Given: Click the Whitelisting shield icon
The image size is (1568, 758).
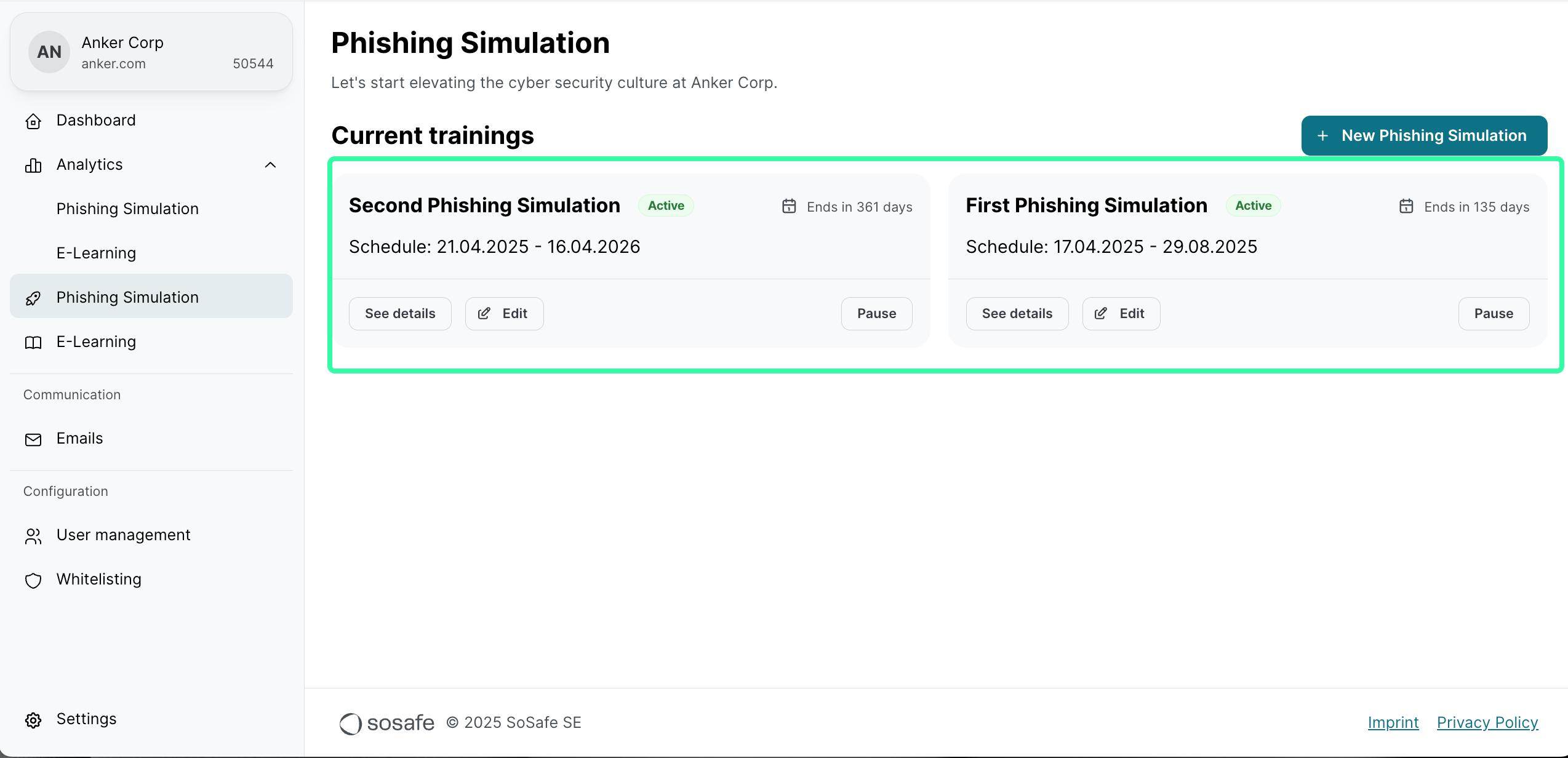Looking at the screenshot, I should point(33,580).
